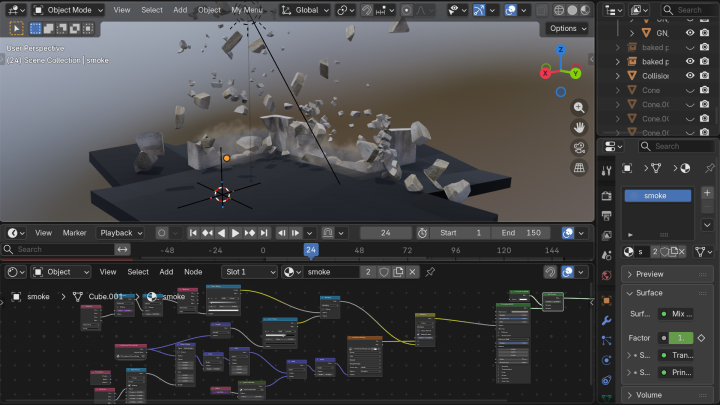Open the Tool properties tab icon
This screenshot has width=720, height=405.
click(606, 171)
